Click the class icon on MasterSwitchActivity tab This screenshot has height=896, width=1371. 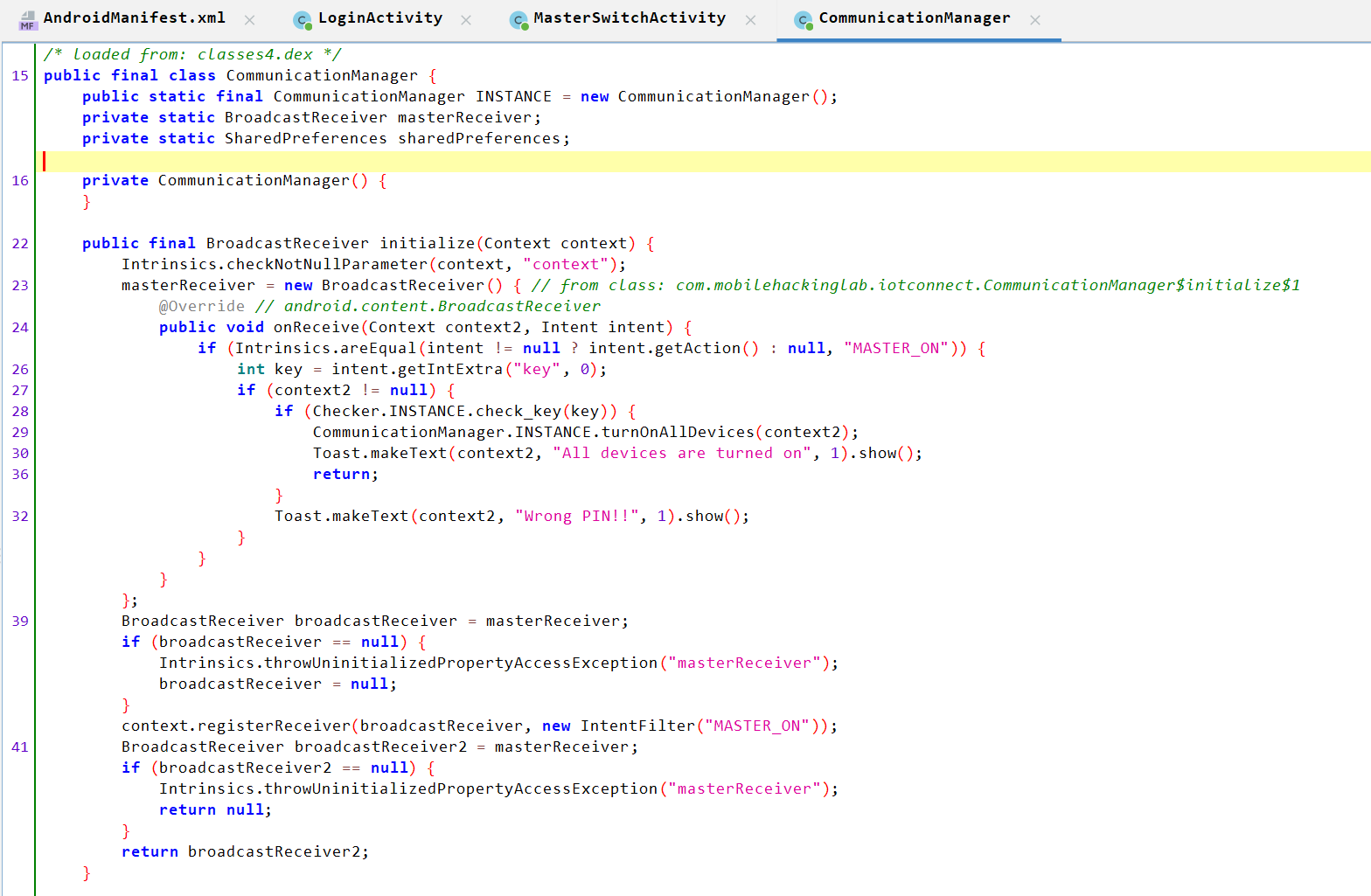tap(518, 20)
